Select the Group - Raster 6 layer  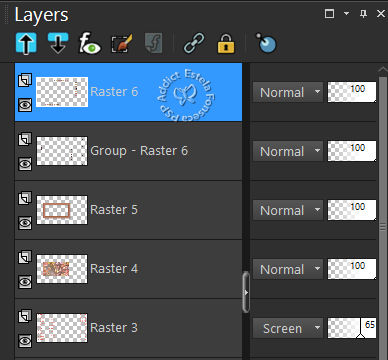coord(128,151)
